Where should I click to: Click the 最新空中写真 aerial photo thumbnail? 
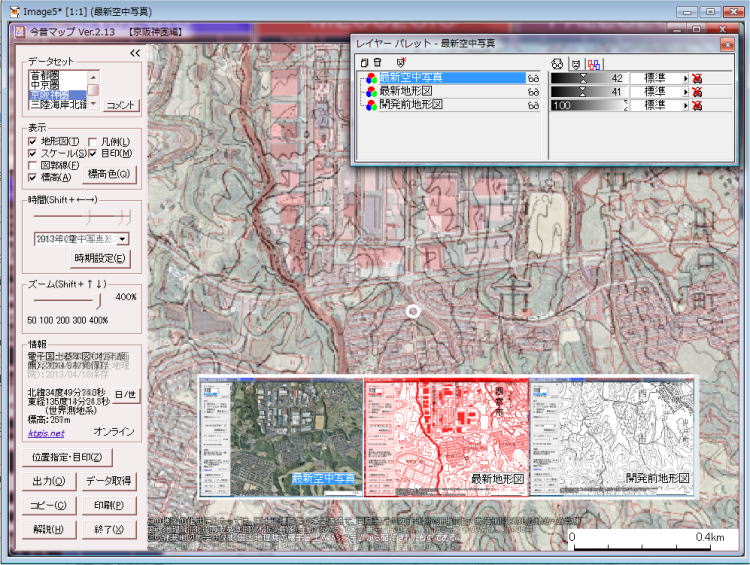pyautogui.click(x=281, y=437)
